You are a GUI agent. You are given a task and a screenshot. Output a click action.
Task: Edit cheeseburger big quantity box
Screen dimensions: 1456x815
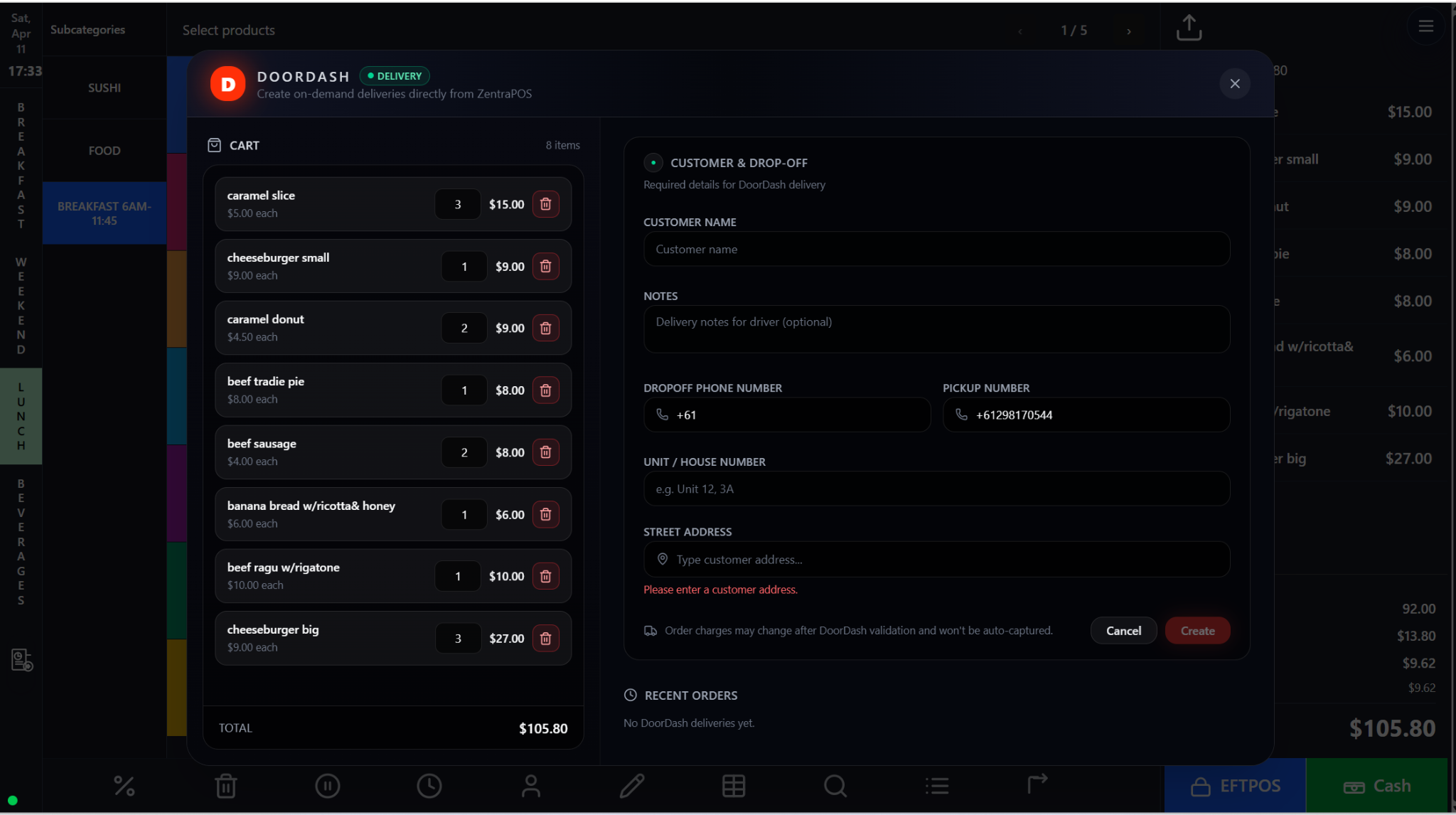(x=458, y=639)
